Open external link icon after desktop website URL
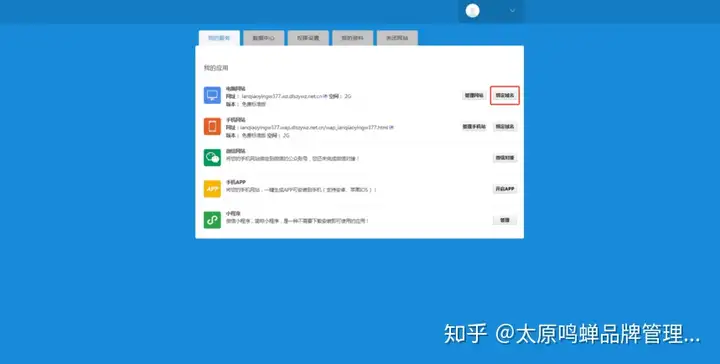The width and height of the screenshot is (720, 364). (326, 96)
